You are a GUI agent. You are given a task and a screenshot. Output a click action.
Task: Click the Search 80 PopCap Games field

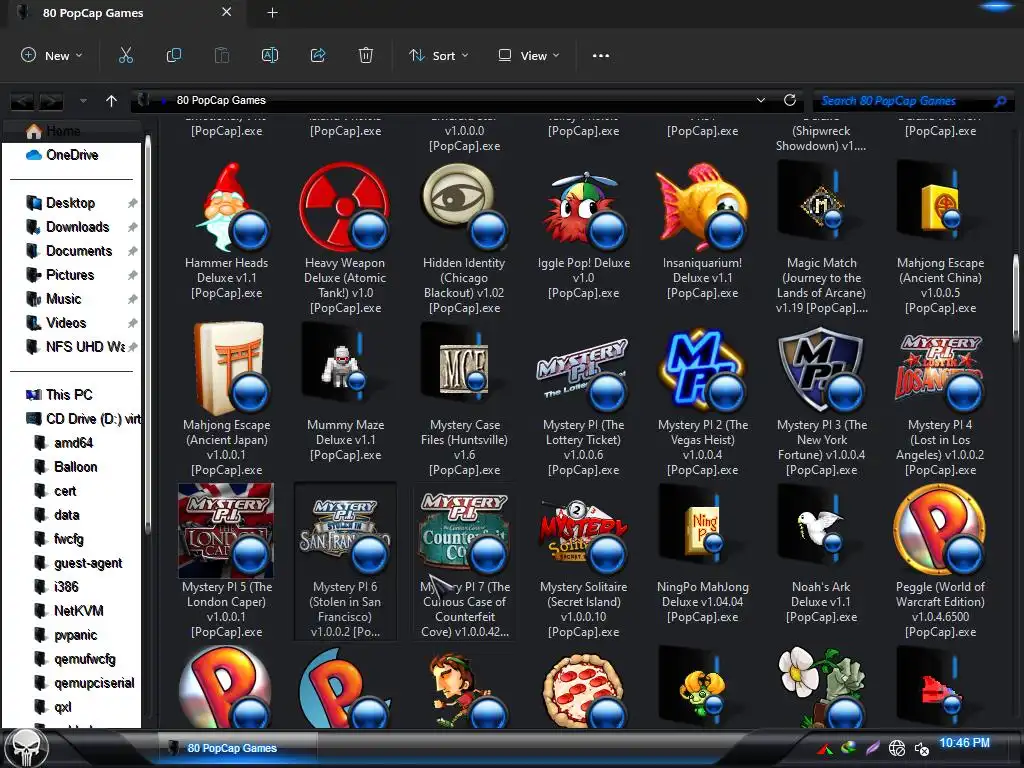914,101
